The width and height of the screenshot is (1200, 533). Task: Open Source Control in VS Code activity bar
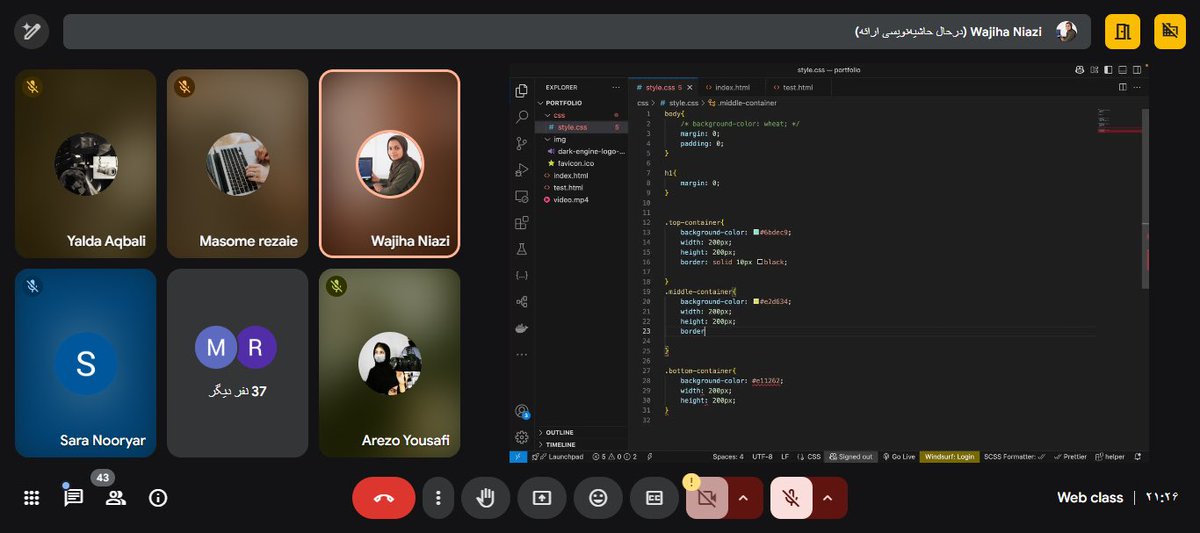click(521, 143)
